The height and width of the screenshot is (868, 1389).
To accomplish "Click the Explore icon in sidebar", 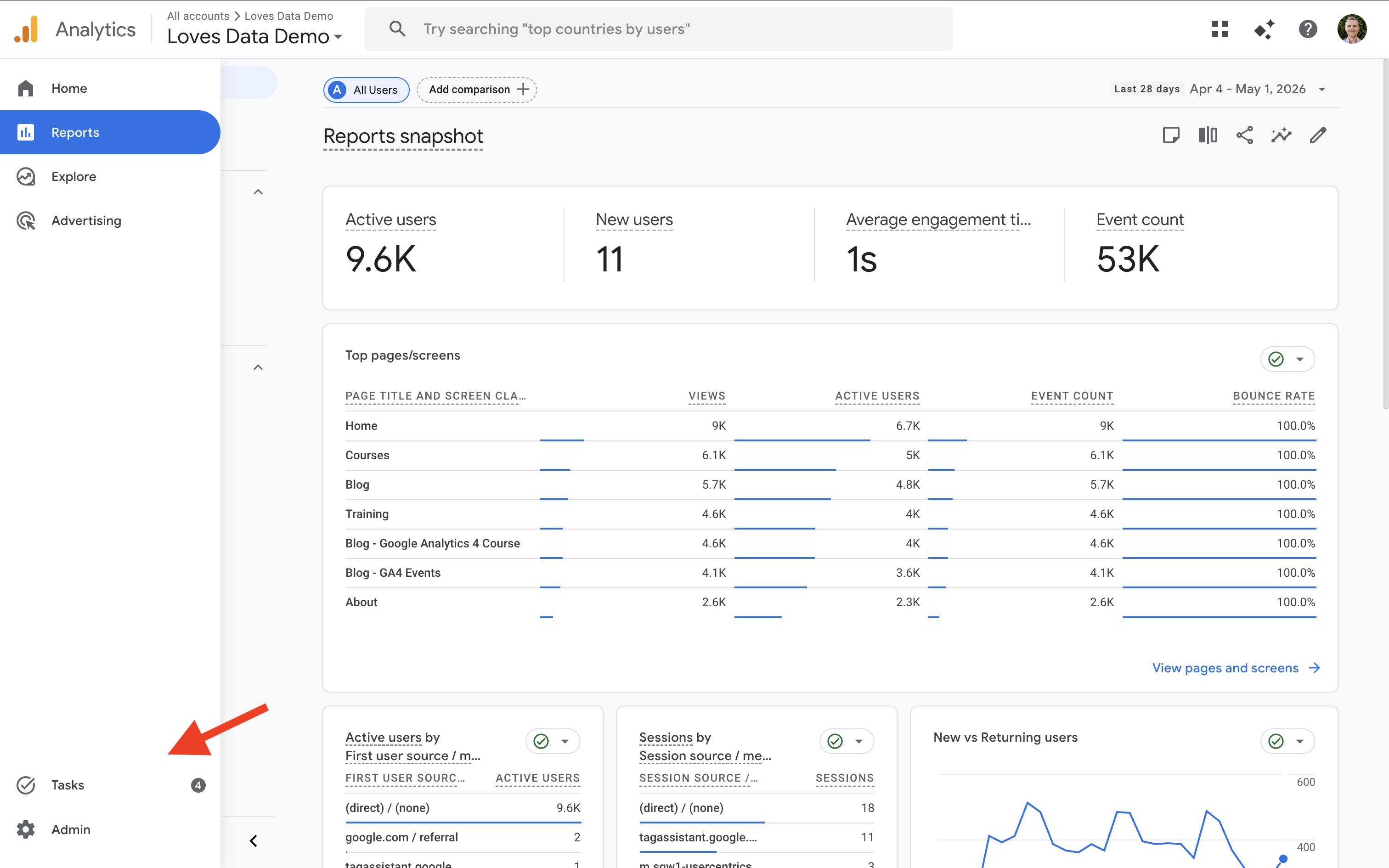I will pyautogui.click(x=26, y=177).
